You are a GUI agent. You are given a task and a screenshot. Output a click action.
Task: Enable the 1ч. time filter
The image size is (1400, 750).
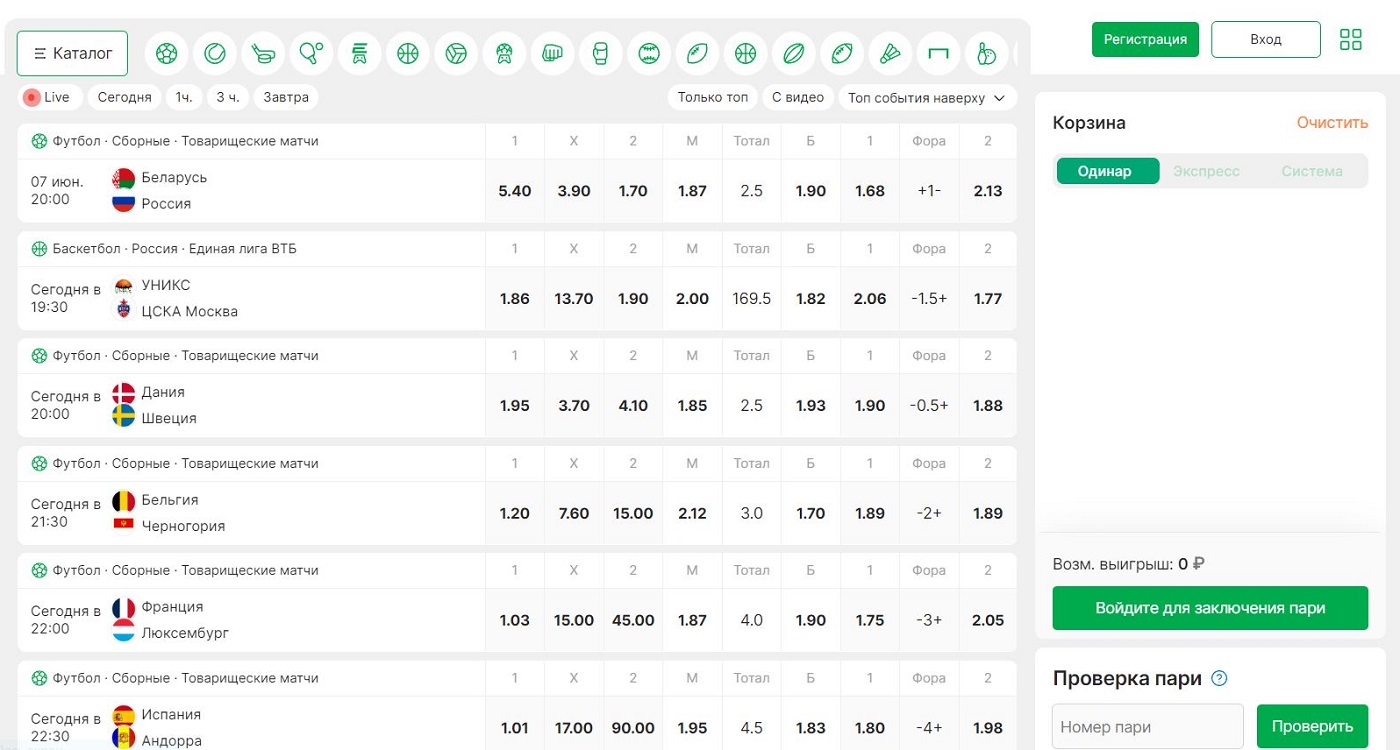(184, 97)
